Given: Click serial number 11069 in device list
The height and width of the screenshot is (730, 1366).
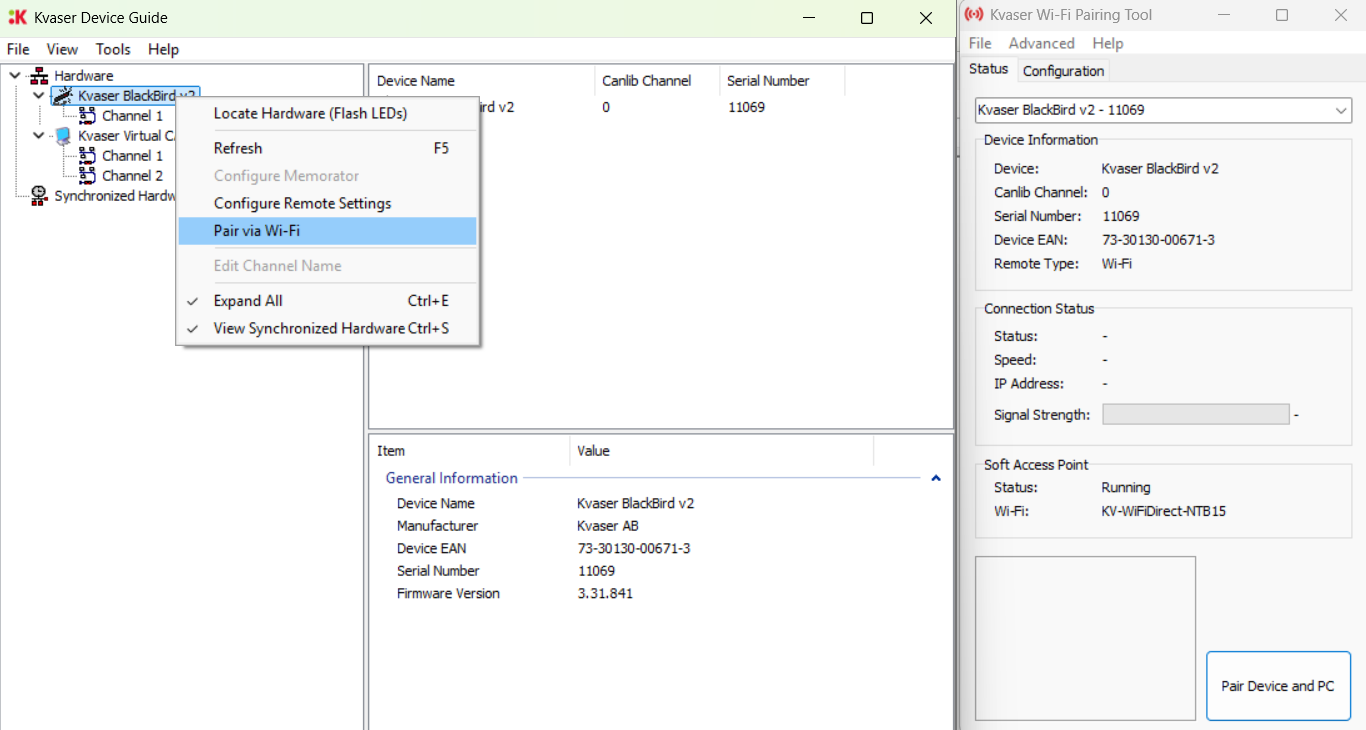Looking at the screenshot, I should [746, 107].
